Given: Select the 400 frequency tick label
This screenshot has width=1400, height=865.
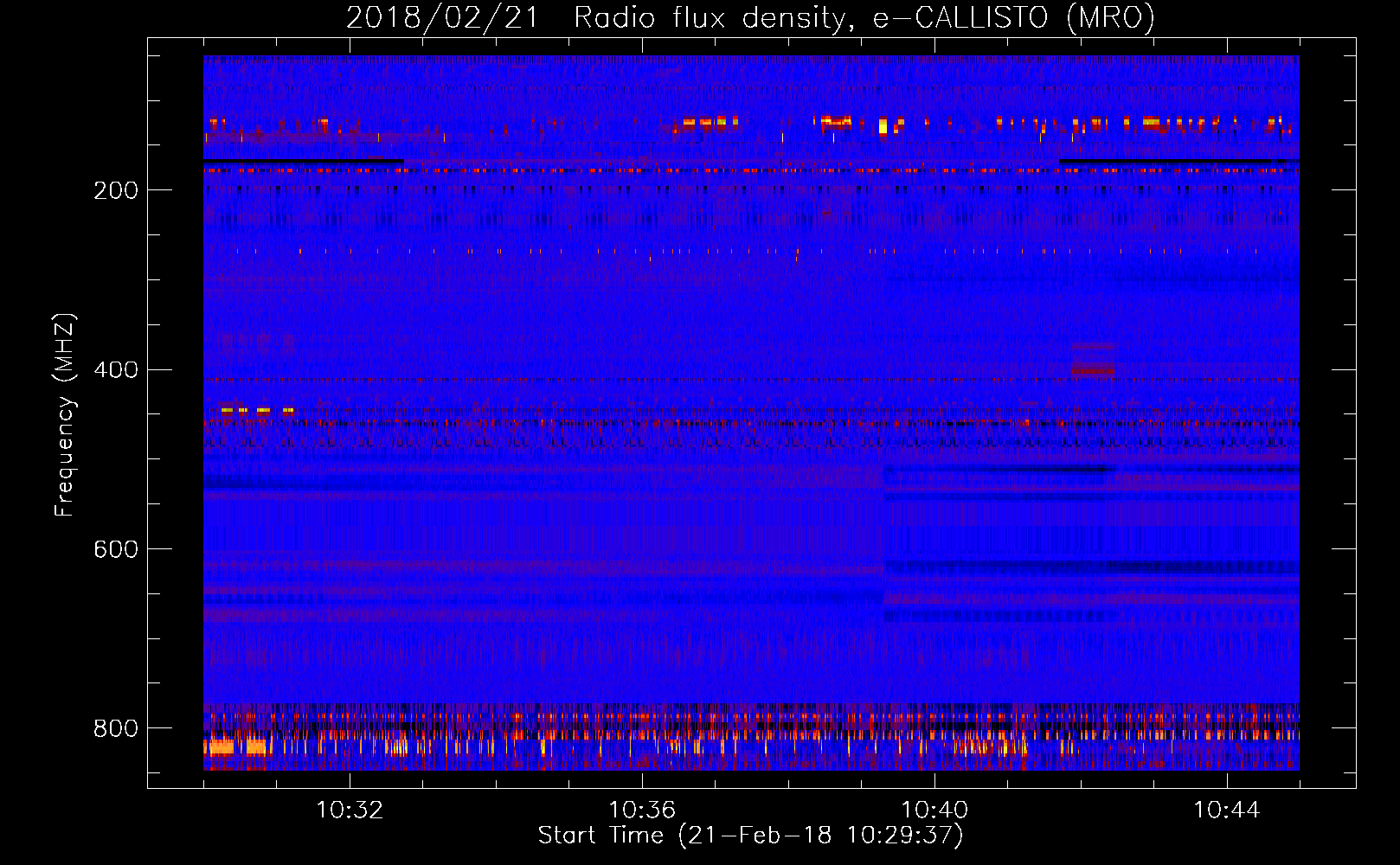Looking at the screenshot, I should (116, 370).
